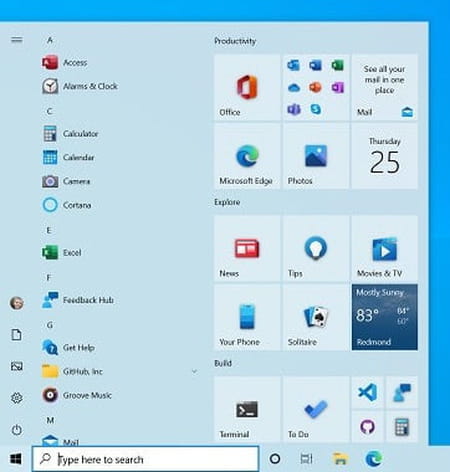
Task: Jump using the letter M header
Action: pyautogui.click(x=50, y=420)
